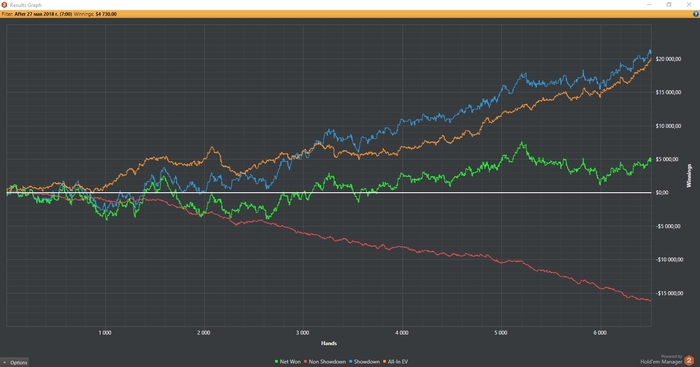Click the 2 000 hands tick label
Screen dimensions: 700x367
click(204, 333)
